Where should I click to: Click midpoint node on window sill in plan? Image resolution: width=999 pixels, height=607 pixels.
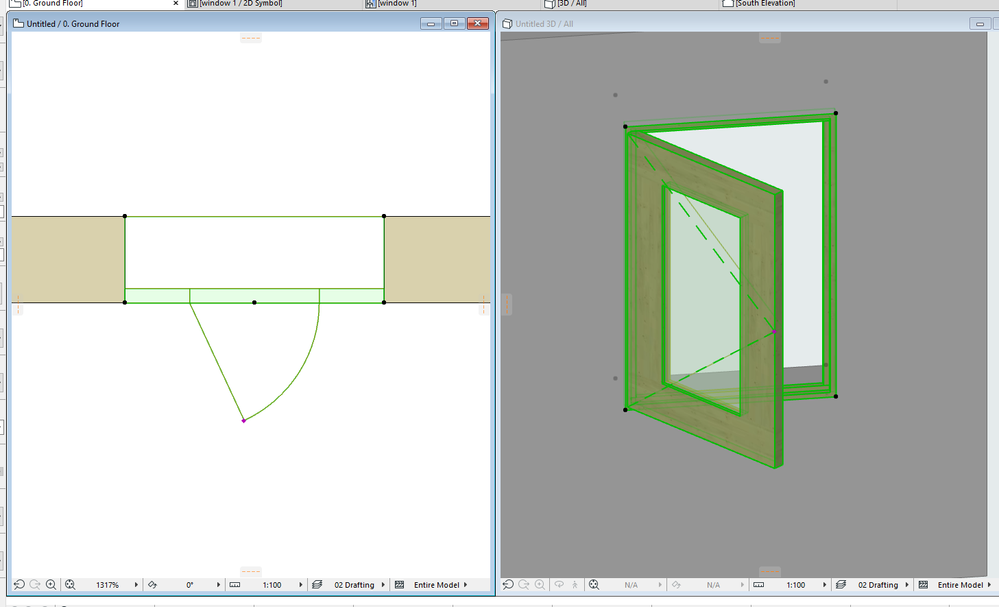(x=254, y=303)
